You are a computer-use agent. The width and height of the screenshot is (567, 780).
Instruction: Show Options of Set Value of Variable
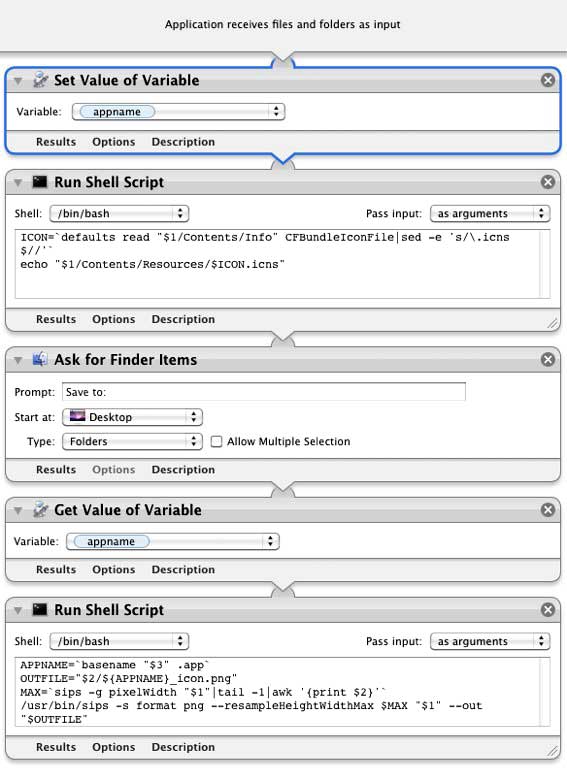pyautogui.click(x=113, y=142)
